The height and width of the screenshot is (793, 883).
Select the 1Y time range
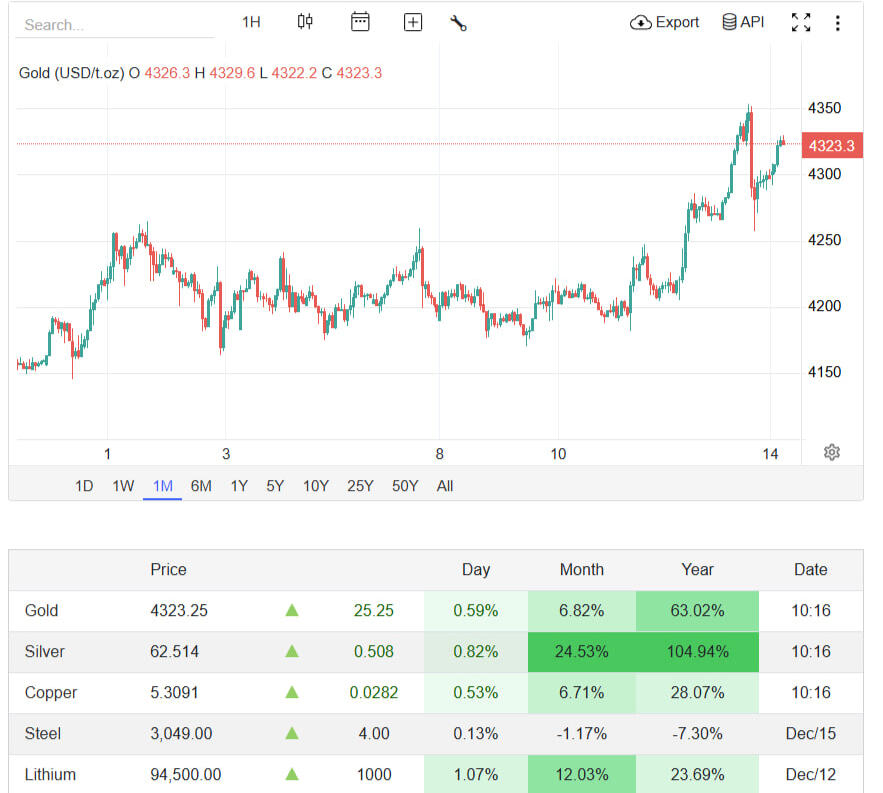(x=239, y=486)
